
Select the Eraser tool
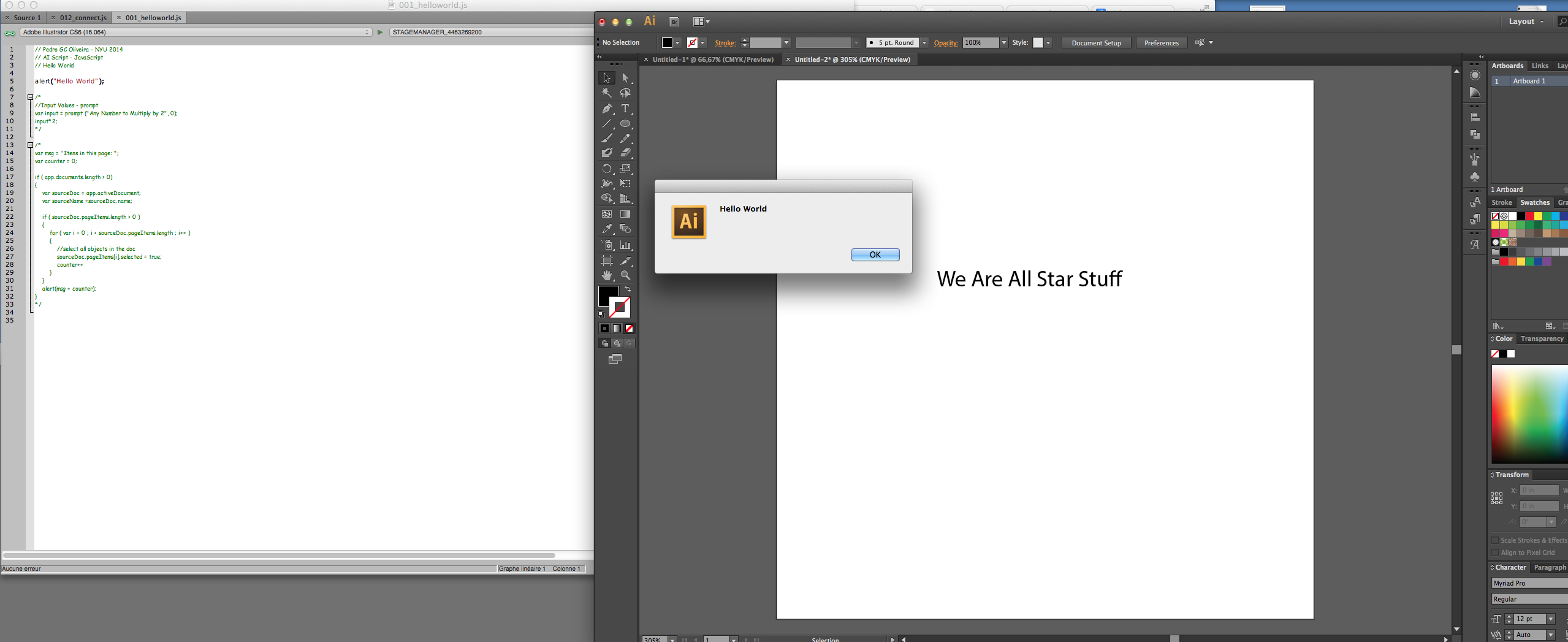[625, 153]
